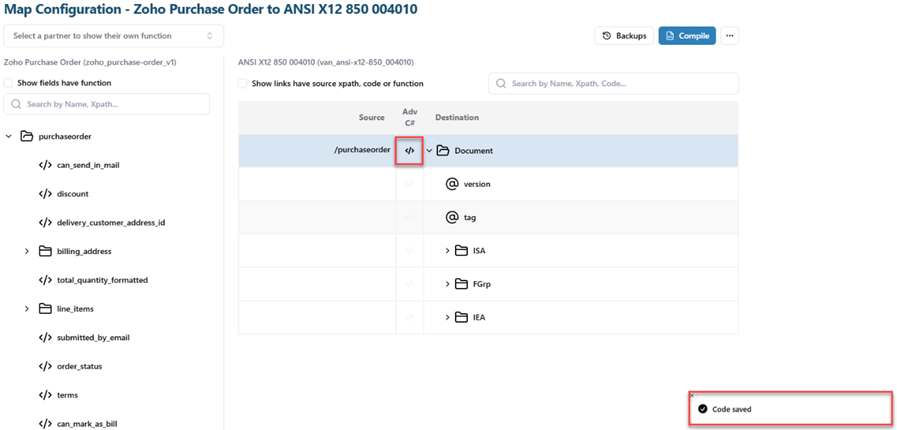The width and height of the screenshot is (897, 430).
Task: Select the tag attribute row
Action: point(488,217)
